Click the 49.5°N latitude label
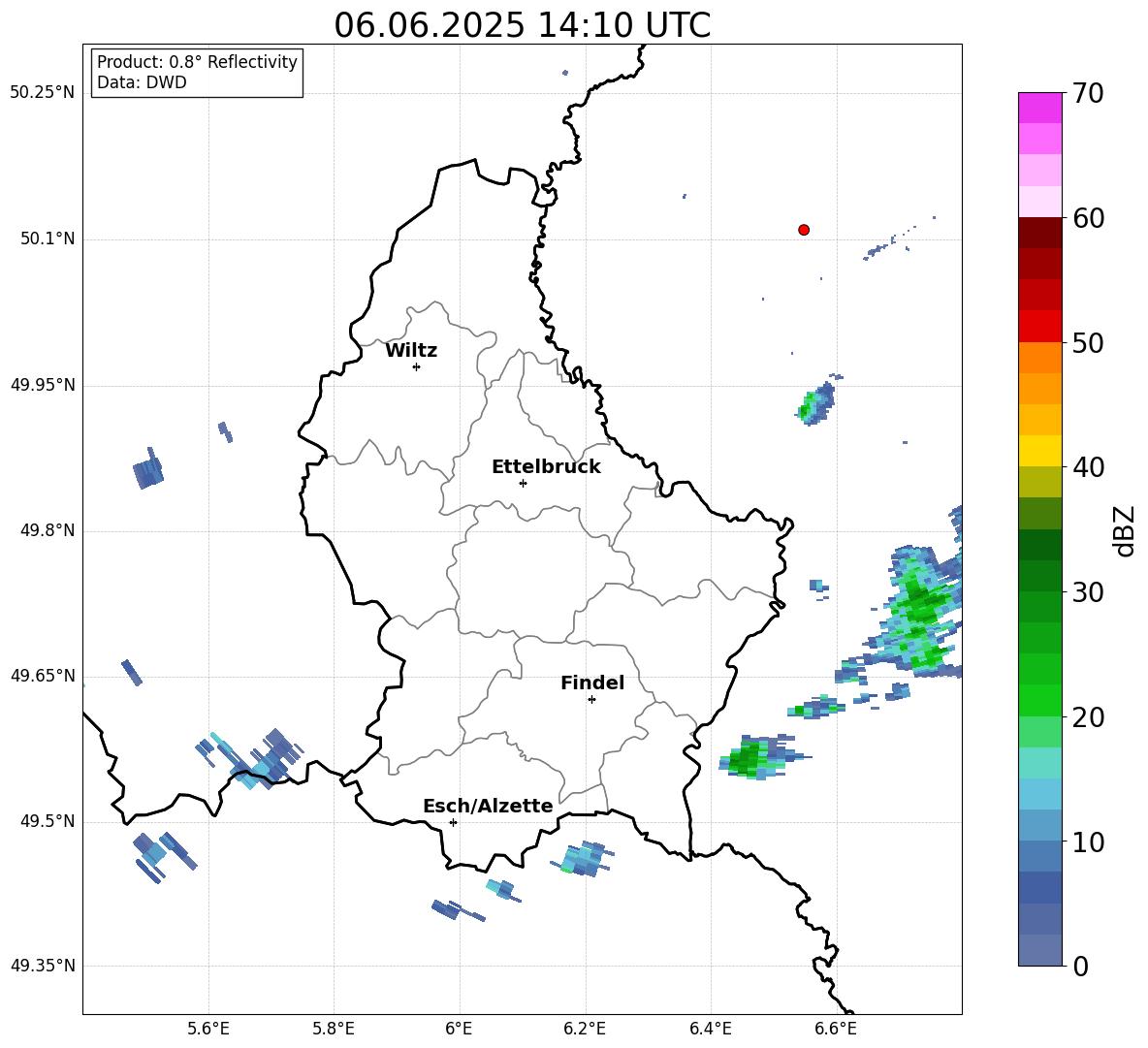Screen dimensions: 1148x1048 point(47,822)
